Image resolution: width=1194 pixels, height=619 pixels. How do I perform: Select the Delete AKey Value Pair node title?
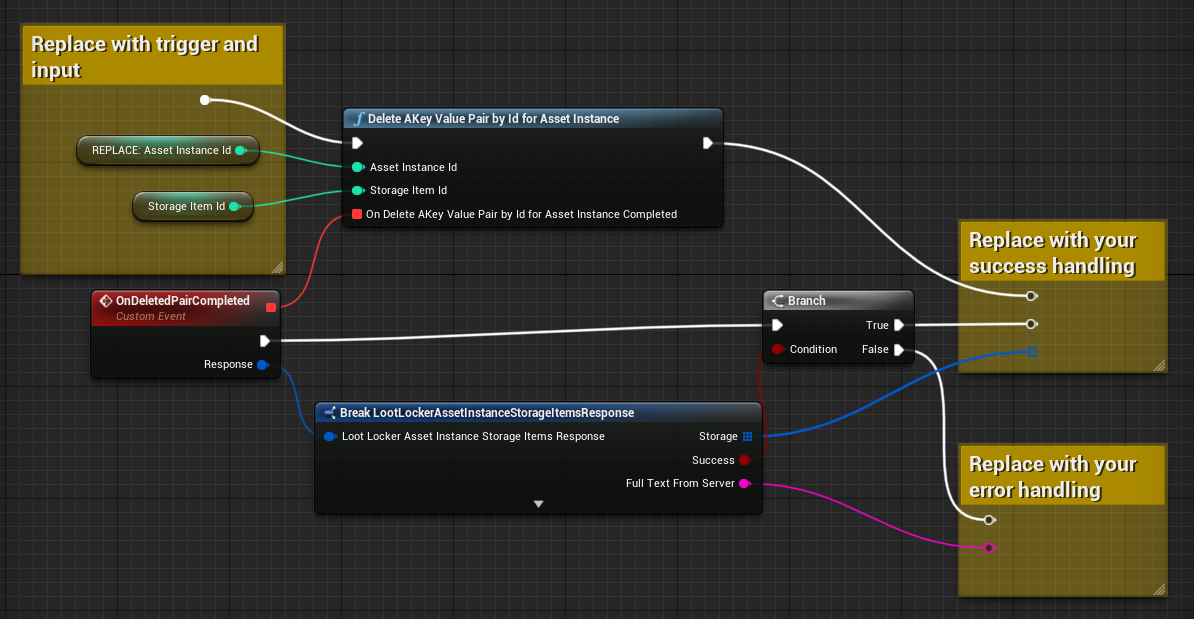(493, 119)
